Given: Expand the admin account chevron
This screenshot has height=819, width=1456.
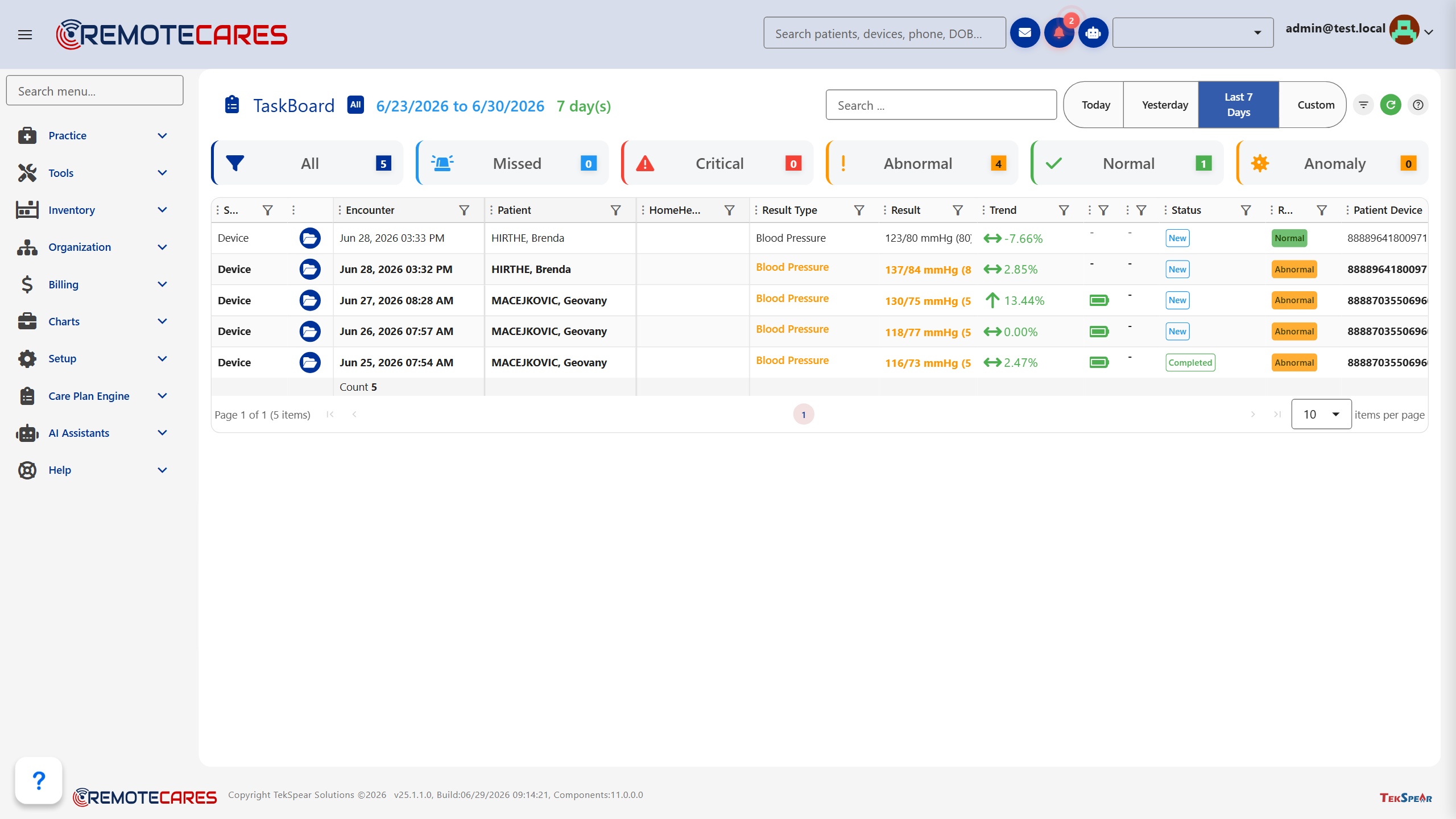Looking at the screenshot, I should click(x=1429, y=32).
